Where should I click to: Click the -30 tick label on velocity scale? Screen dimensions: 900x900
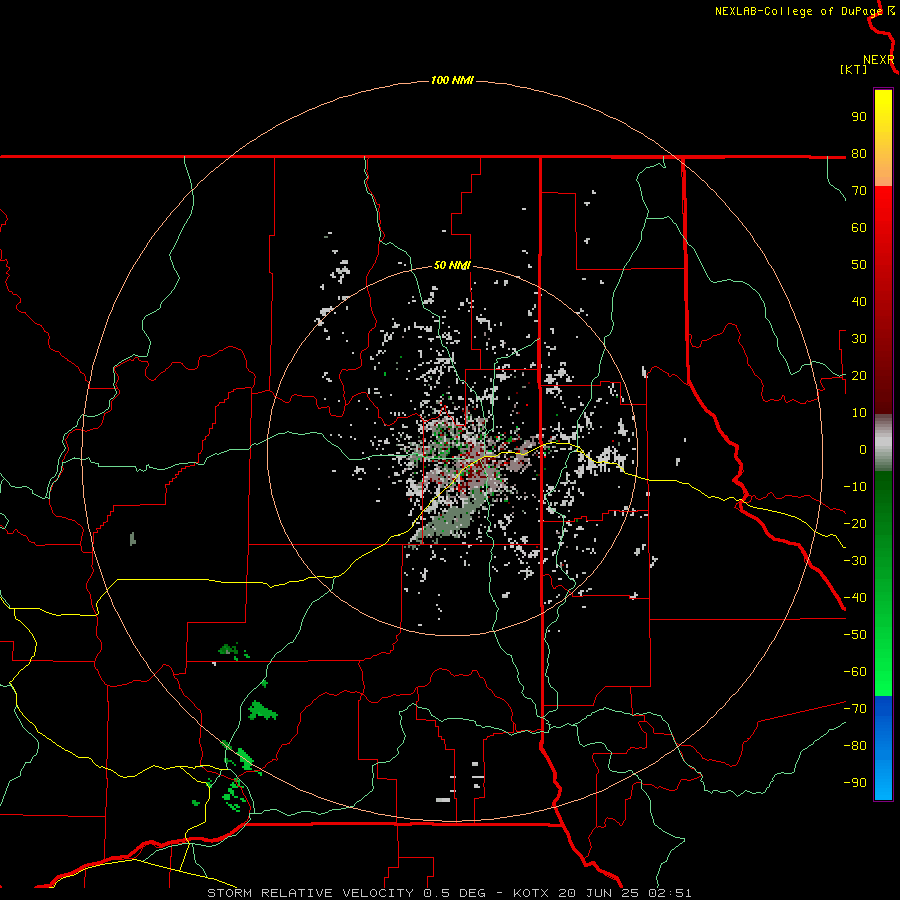[855, 561]
